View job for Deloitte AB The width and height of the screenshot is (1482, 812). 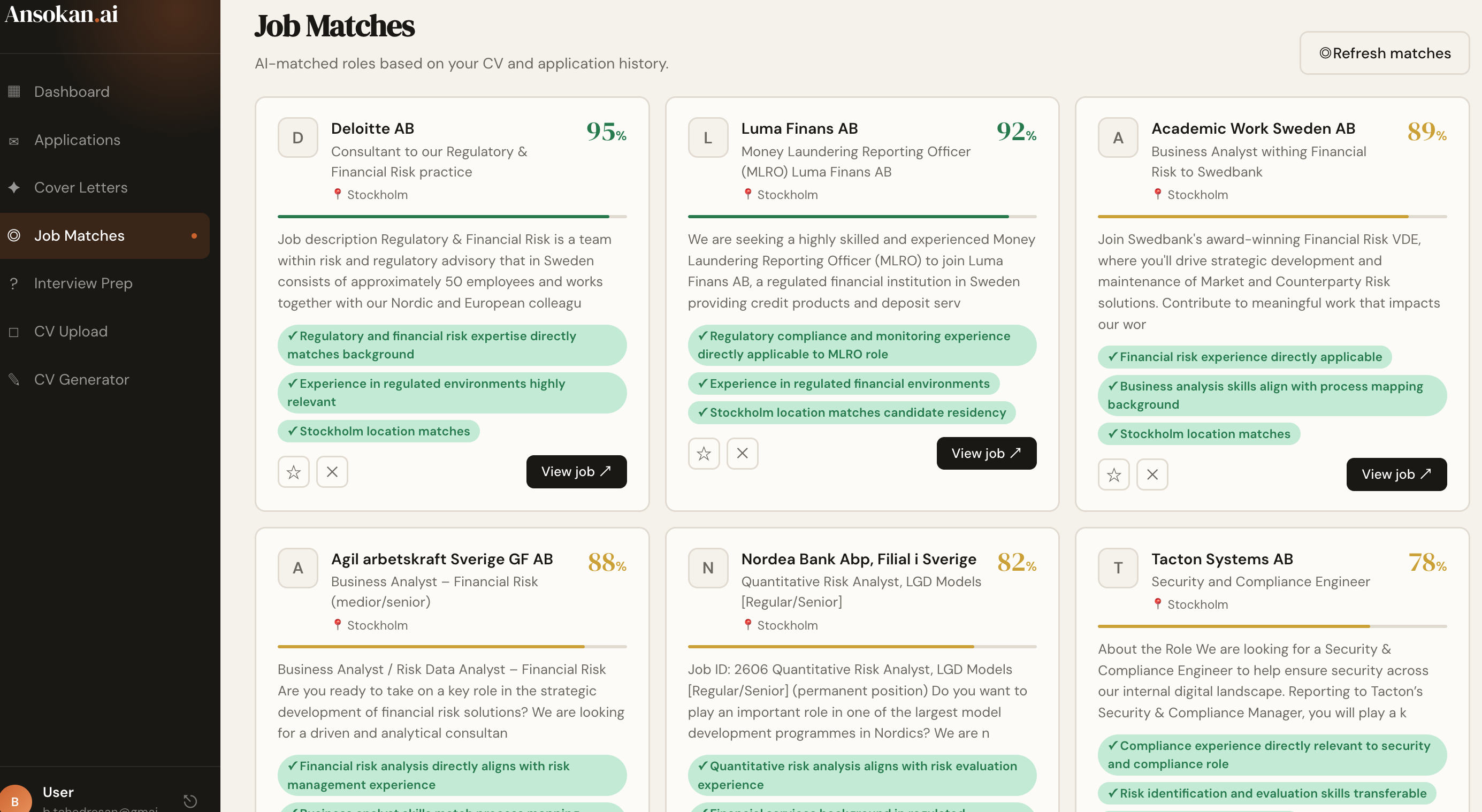(576, 472)
